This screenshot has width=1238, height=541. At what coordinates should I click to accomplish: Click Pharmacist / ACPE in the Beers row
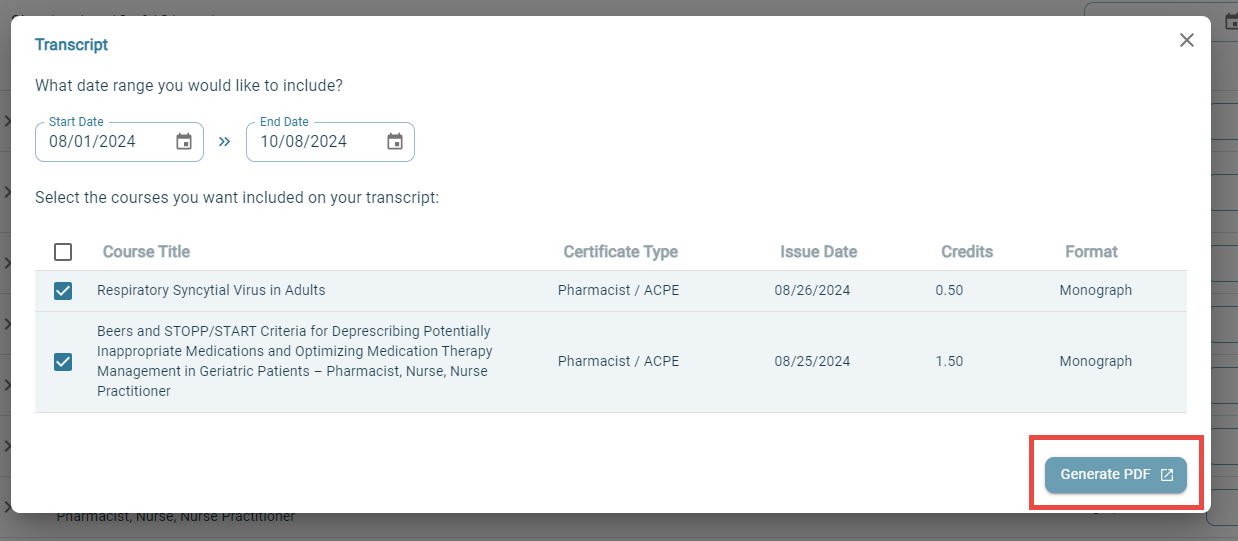pos(618,362)
